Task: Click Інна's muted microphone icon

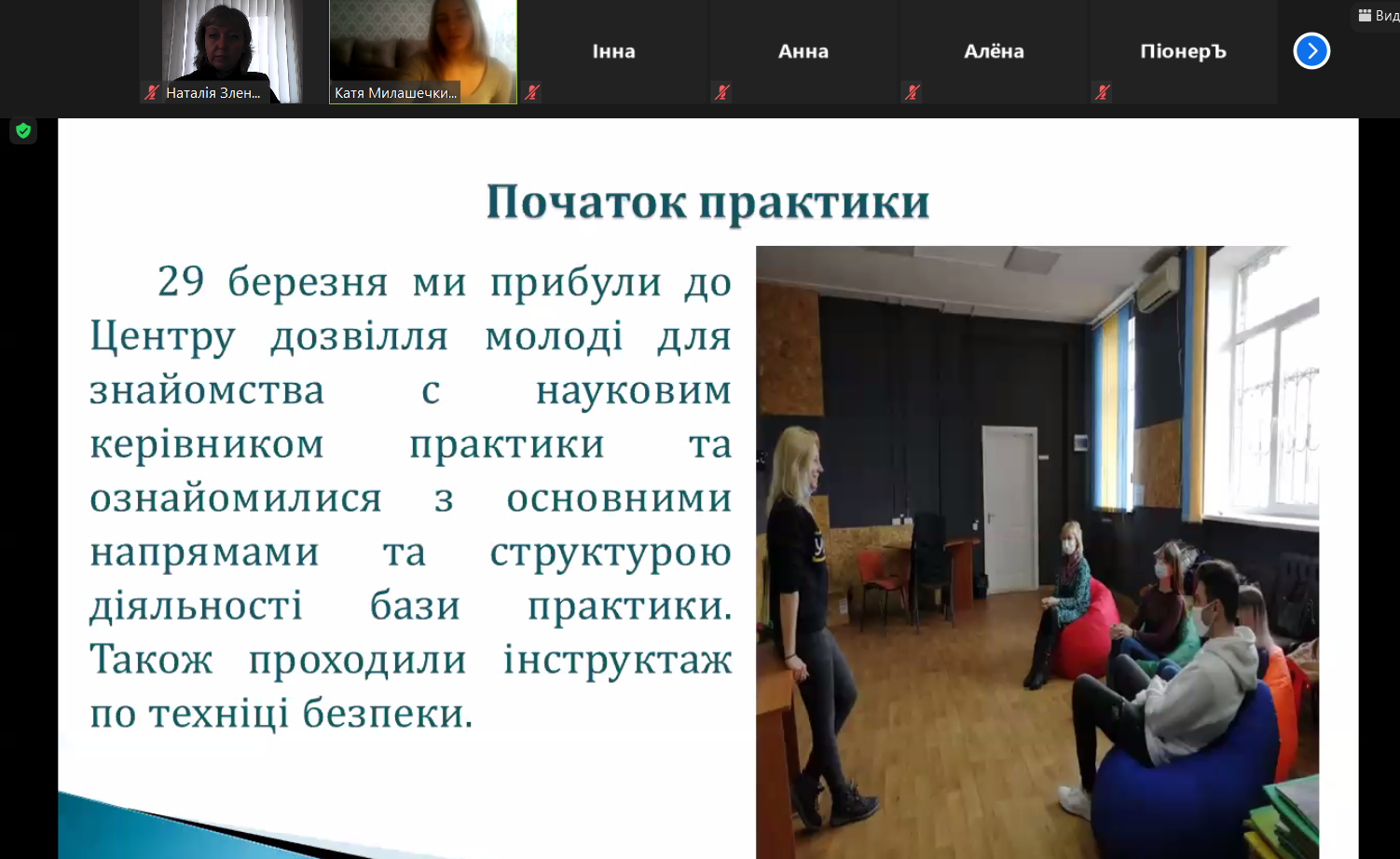Action: point(532,92)
